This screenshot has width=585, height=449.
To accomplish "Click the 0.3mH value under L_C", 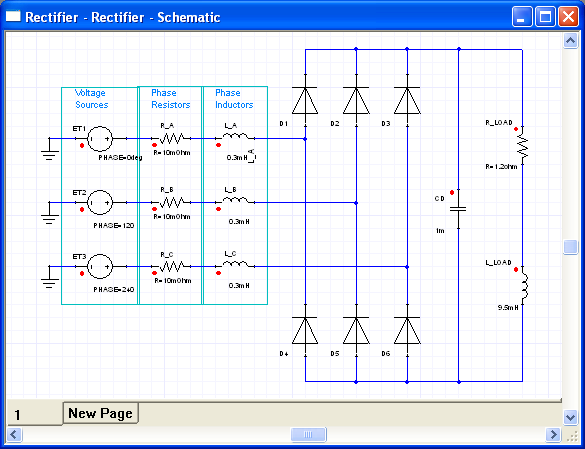I will (239, 286).
